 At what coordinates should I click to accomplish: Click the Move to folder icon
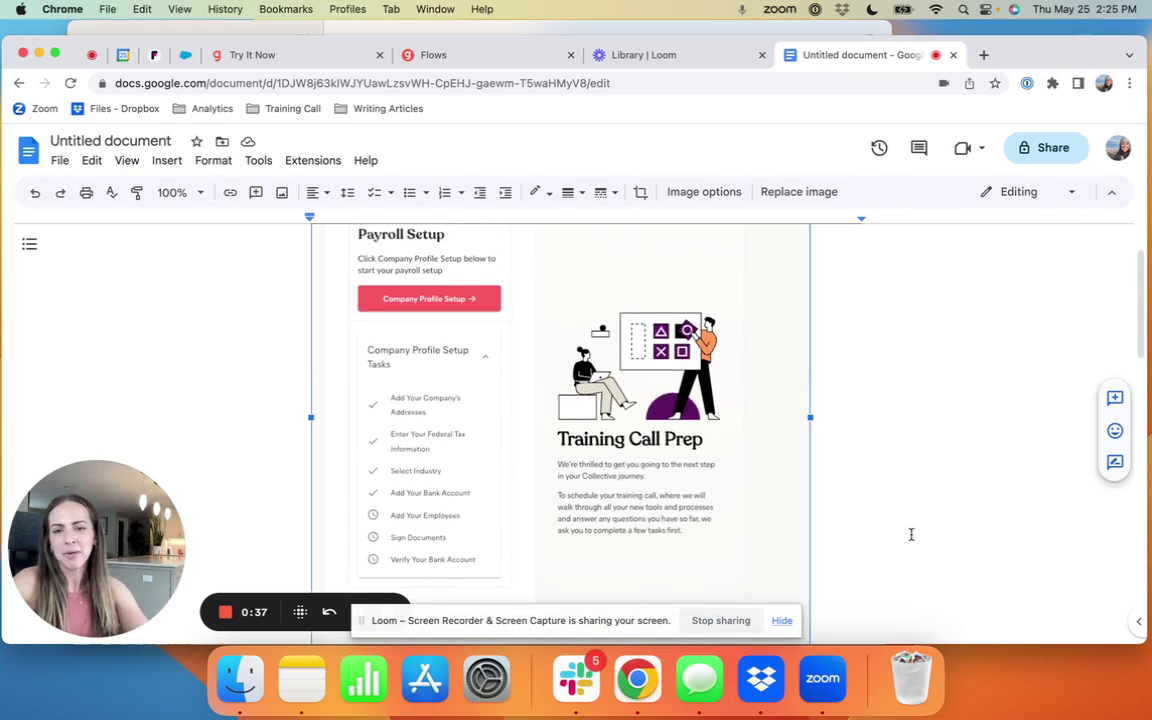pos(222,141)
